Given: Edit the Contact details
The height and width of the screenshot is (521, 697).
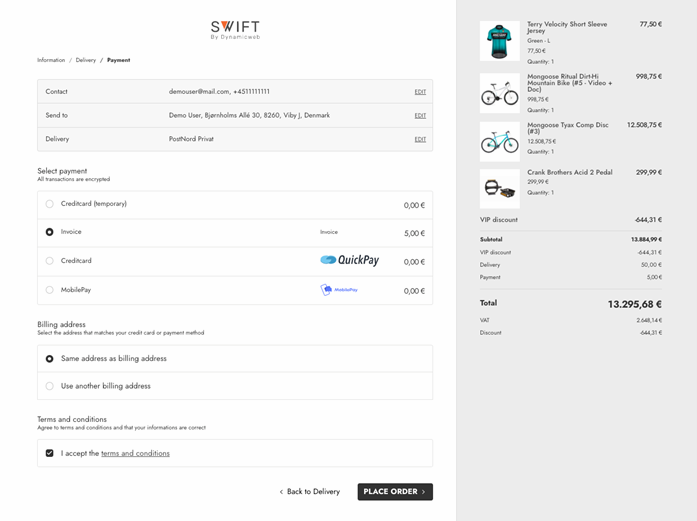Looking at the screenshot, I should pyautogui.click(x=420, y=92).
